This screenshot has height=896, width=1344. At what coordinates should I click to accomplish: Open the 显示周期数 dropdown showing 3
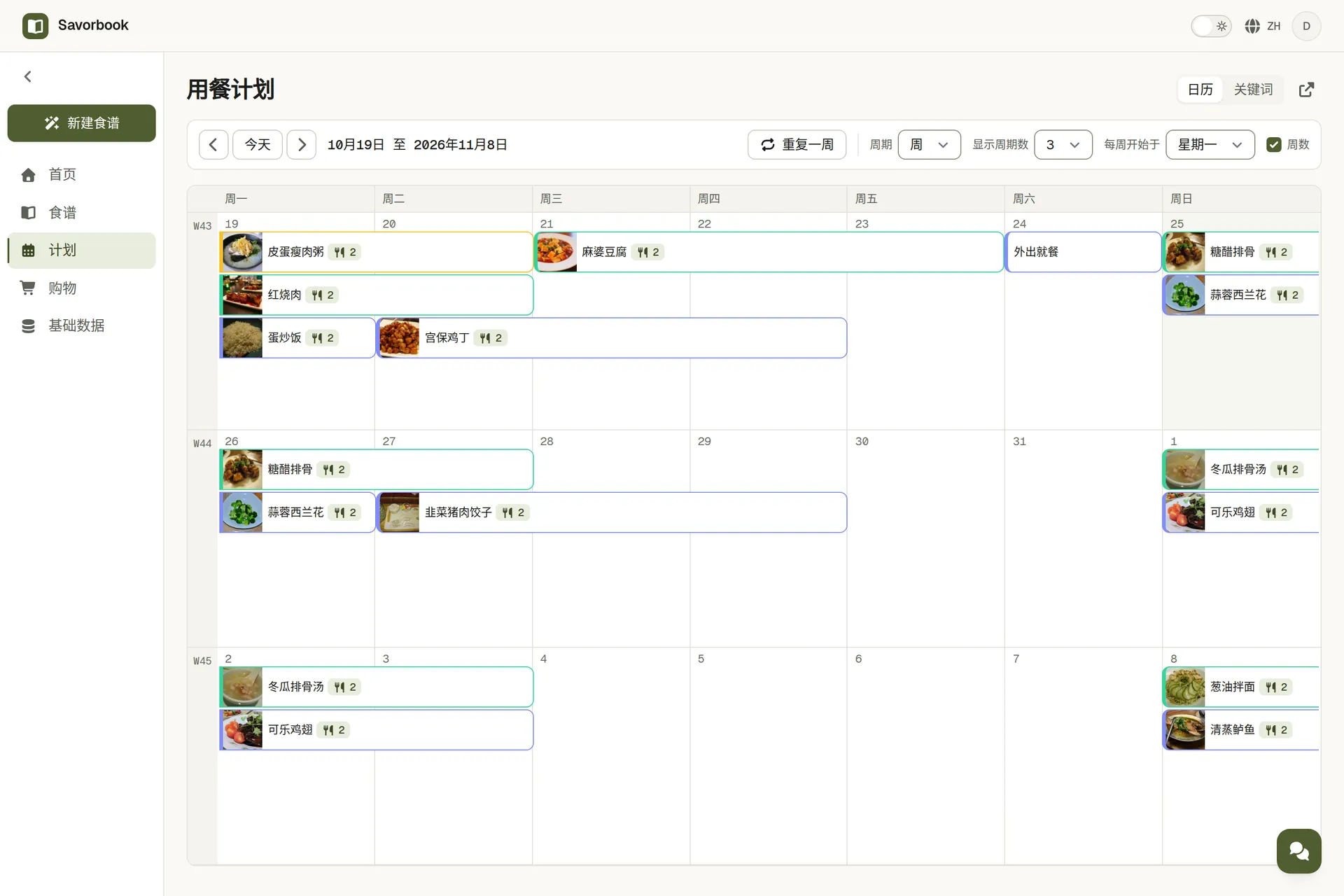click(1063, 144)
